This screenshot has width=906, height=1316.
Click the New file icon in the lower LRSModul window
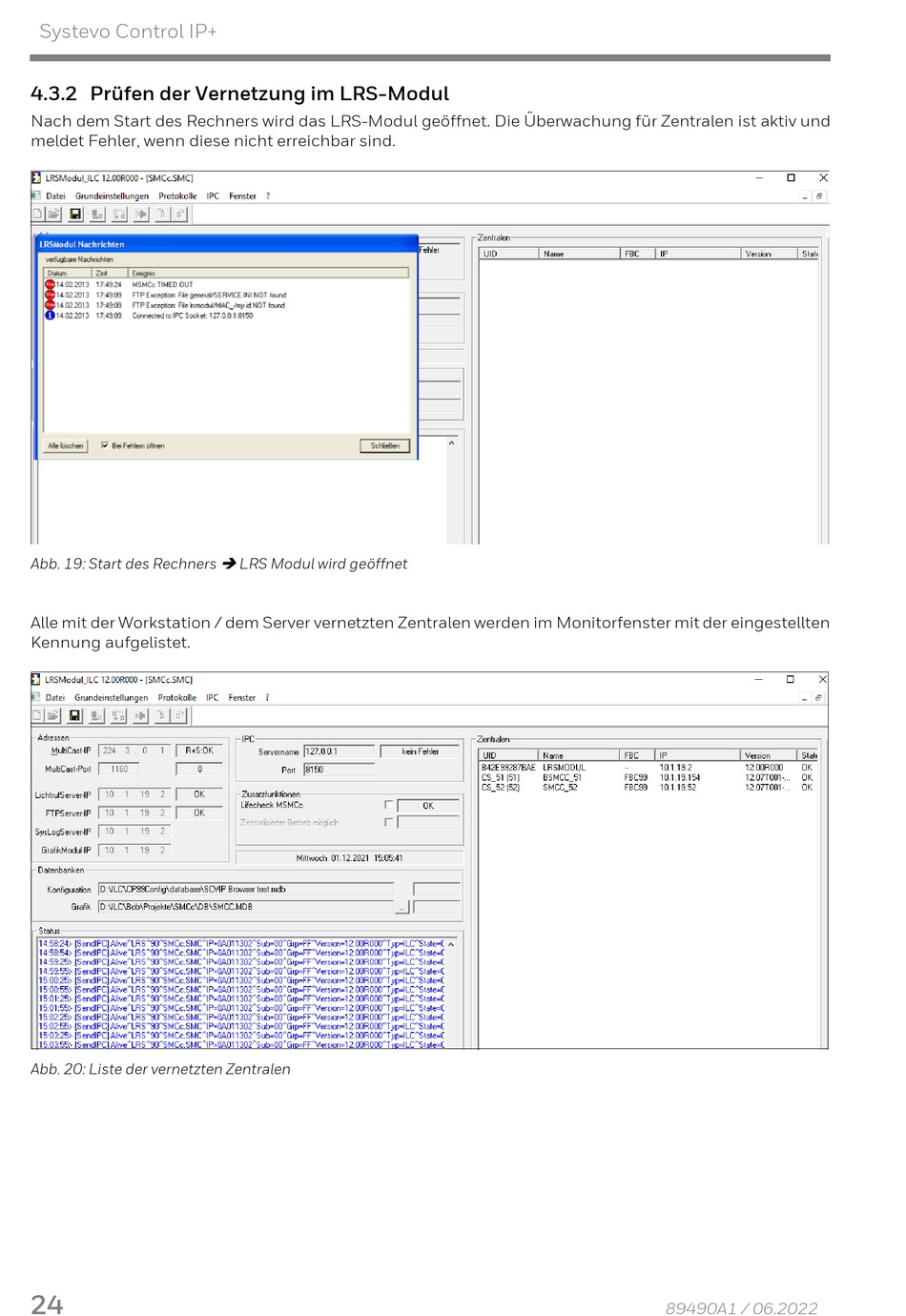pyautogui.click(x=38, y=715)
